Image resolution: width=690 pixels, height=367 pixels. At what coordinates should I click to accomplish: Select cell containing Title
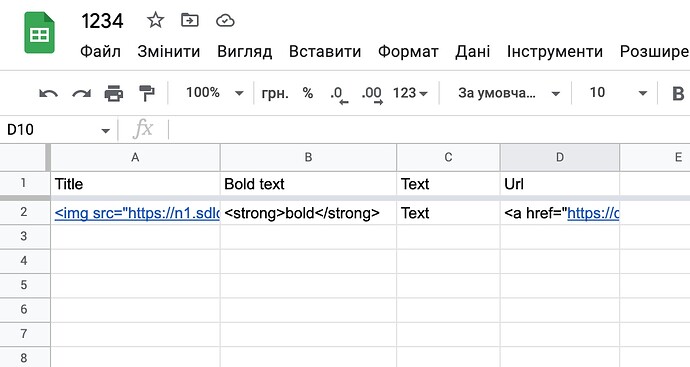(135, 184)
